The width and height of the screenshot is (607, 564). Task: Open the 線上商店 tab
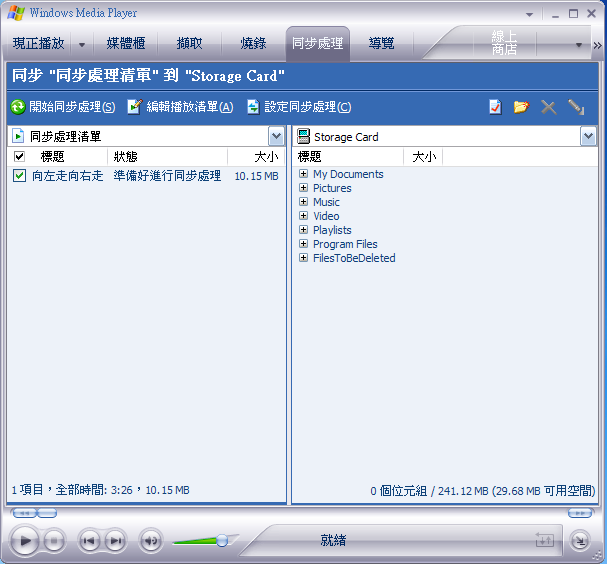[504, 43]
